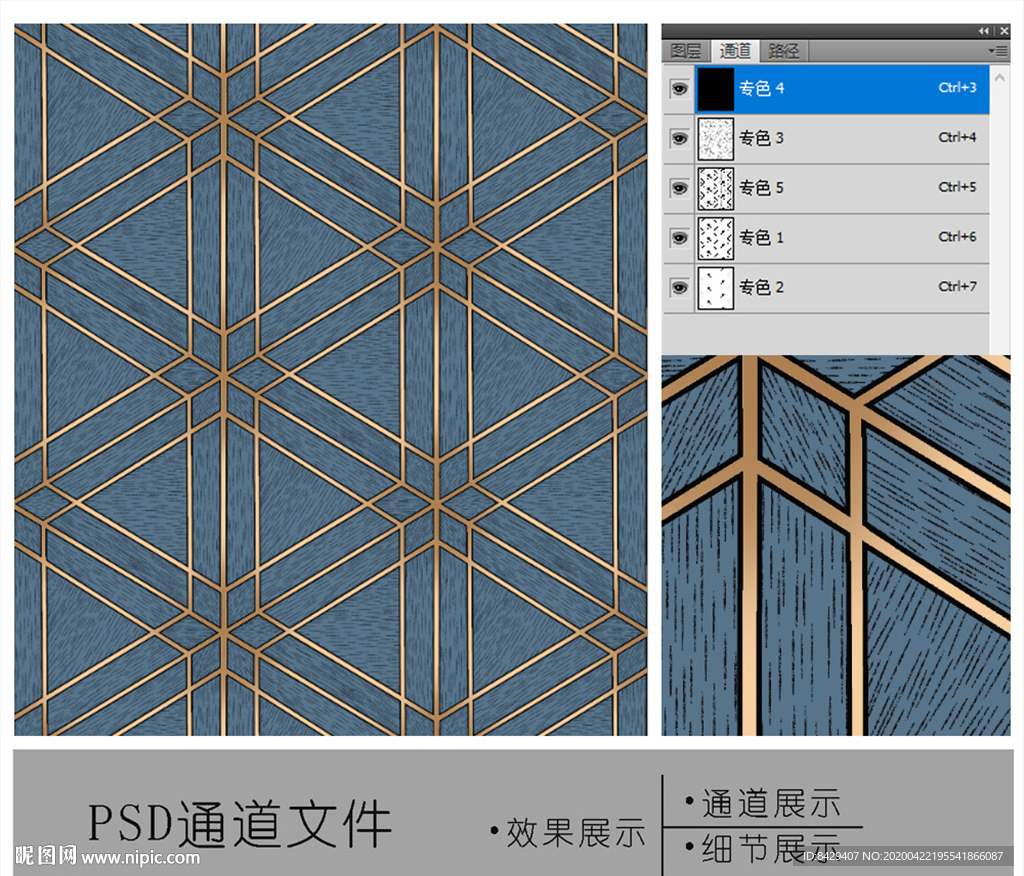Hide the 专色 5 channel via eye icon

point(680,188)
